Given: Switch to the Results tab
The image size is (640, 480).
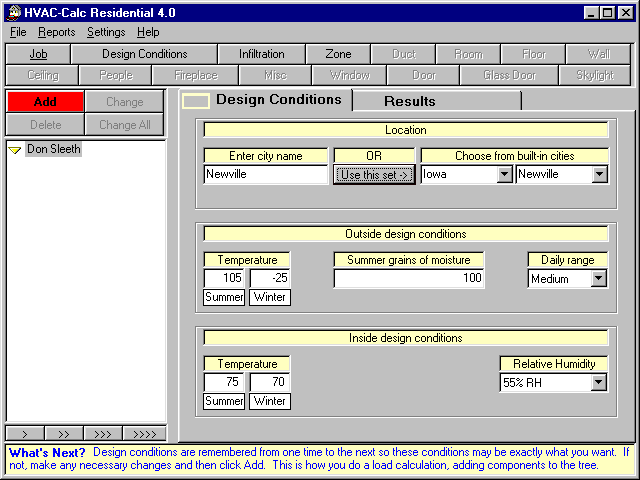Looking at the screenshot, I should 437,101.
